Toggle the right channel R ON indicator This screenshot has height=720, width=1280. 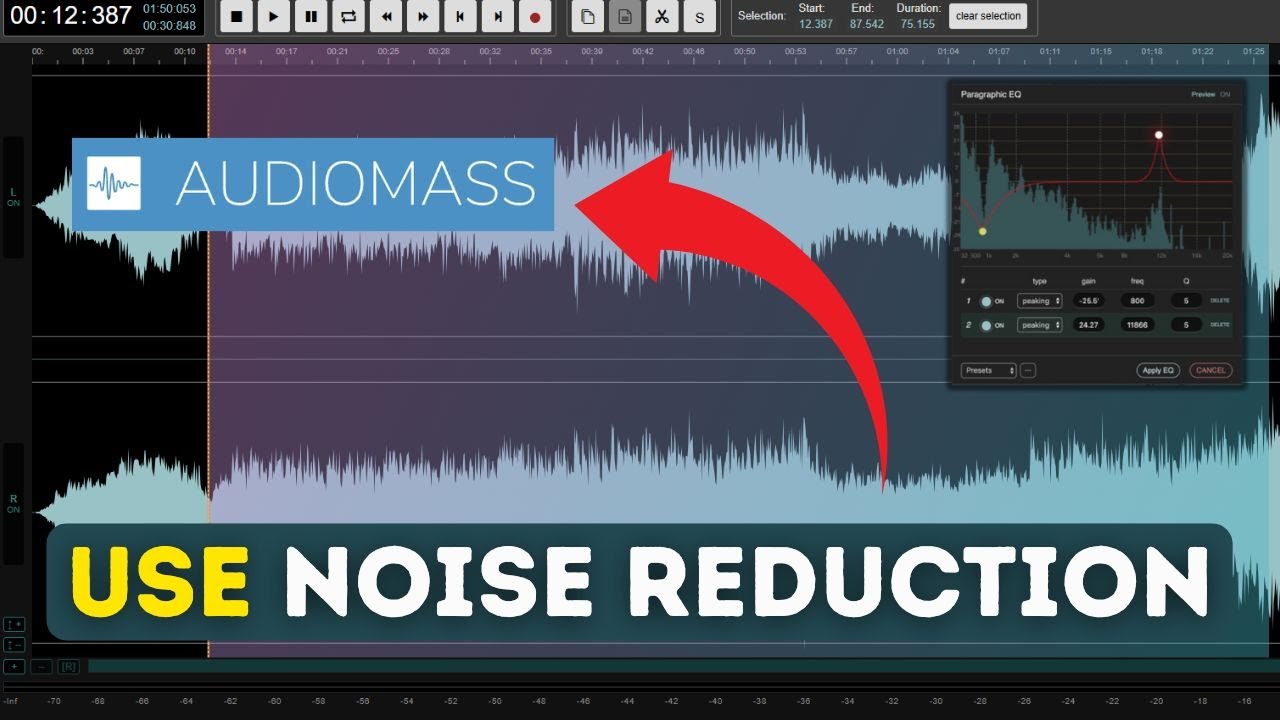13,503
